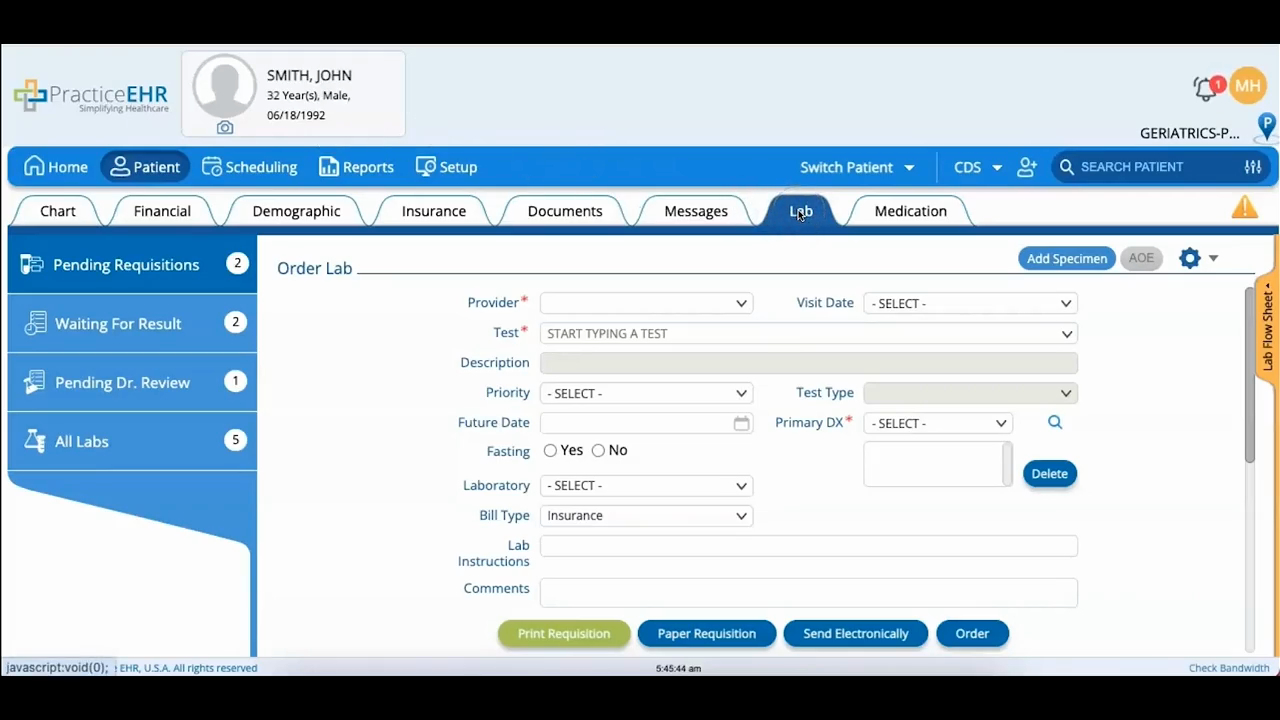Screen dimensions: 1280x720
Task: Switch to the Chart tab
Action: [58, 211]
